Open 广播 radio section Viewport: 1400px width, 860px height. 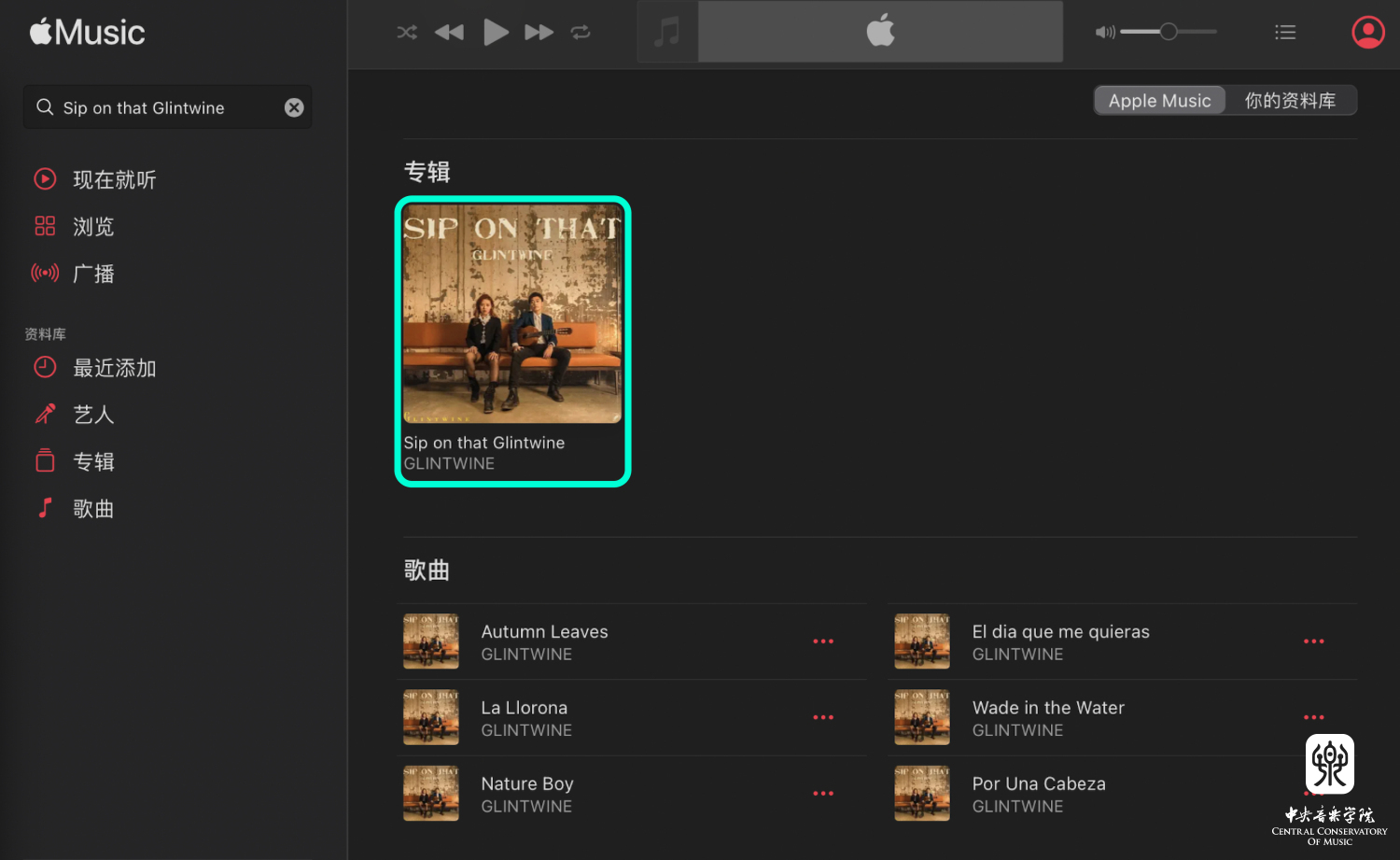coord(93,274)
